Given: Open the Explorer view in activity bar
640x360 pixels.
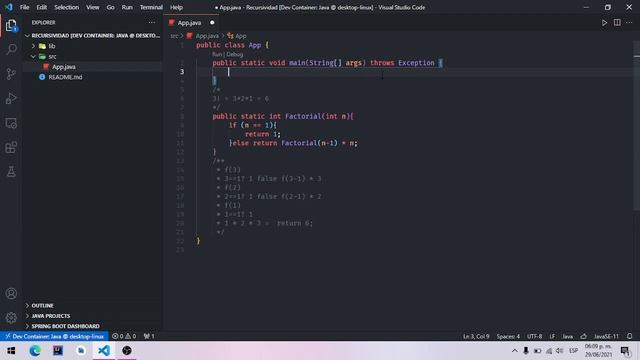Looking at the screenshot, I should pos(11,26).
